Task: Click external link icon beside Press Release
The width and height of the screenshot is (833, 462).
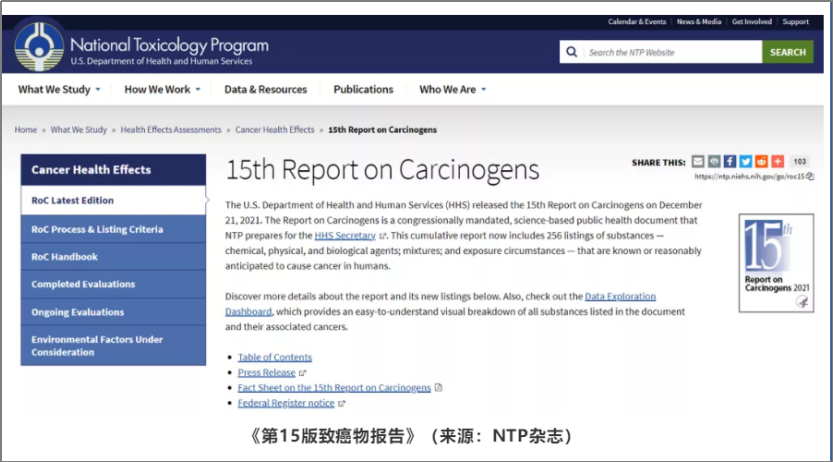Action: coord(302,373)
